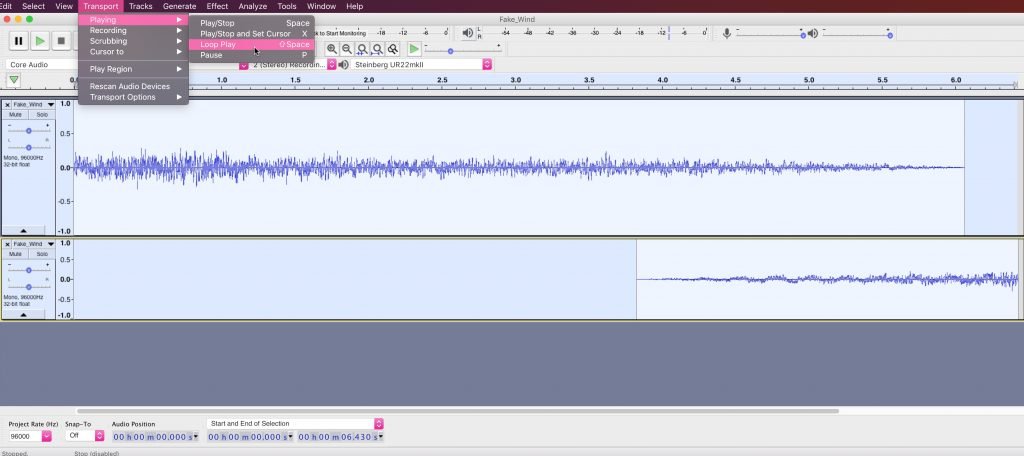Open the Generate menu
Viewport: 1024px width, 456px height.
(179, 6)
